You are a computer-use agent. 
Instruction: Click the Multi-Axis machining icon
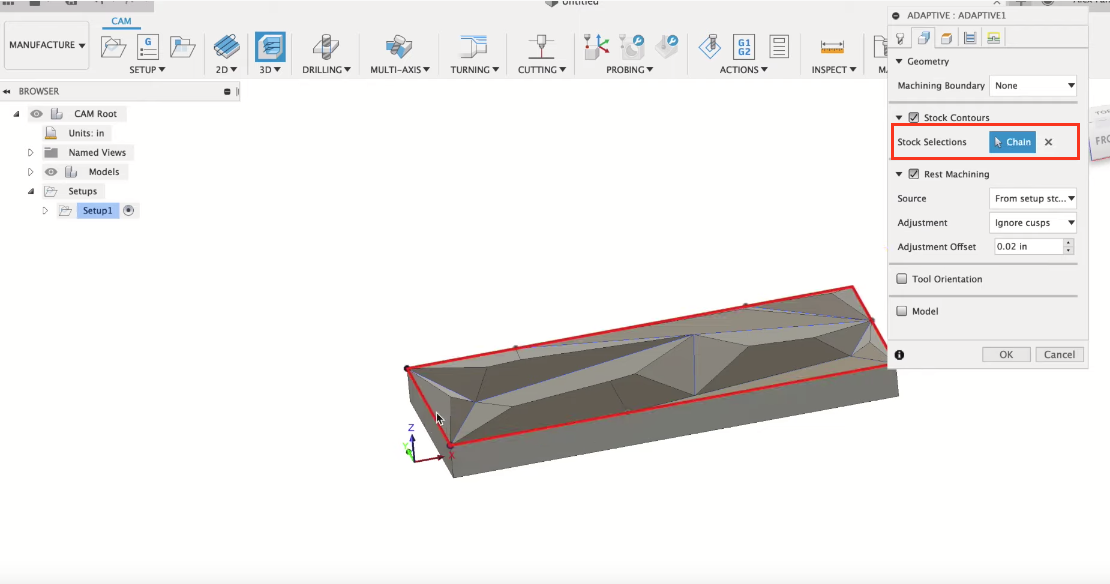398,47
